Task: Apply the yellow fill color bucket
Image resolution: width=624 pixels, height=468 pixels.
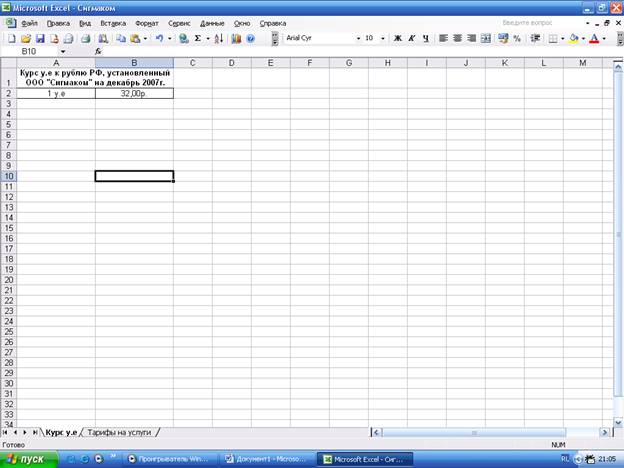Action: point(573,38)
